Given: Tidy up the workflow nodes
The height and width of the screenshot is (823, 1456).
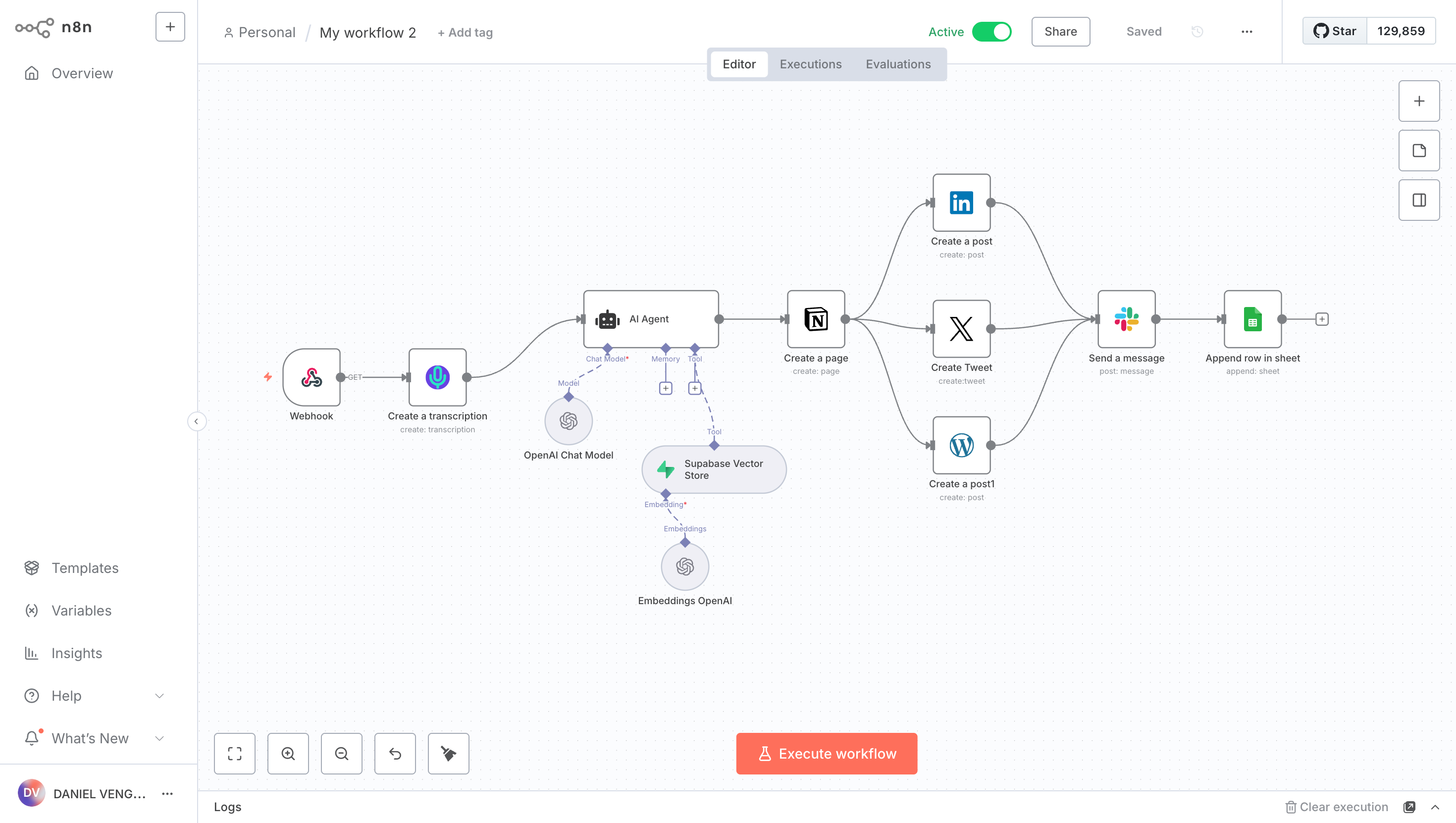Looking at the screenshot, I should [449, 754].
